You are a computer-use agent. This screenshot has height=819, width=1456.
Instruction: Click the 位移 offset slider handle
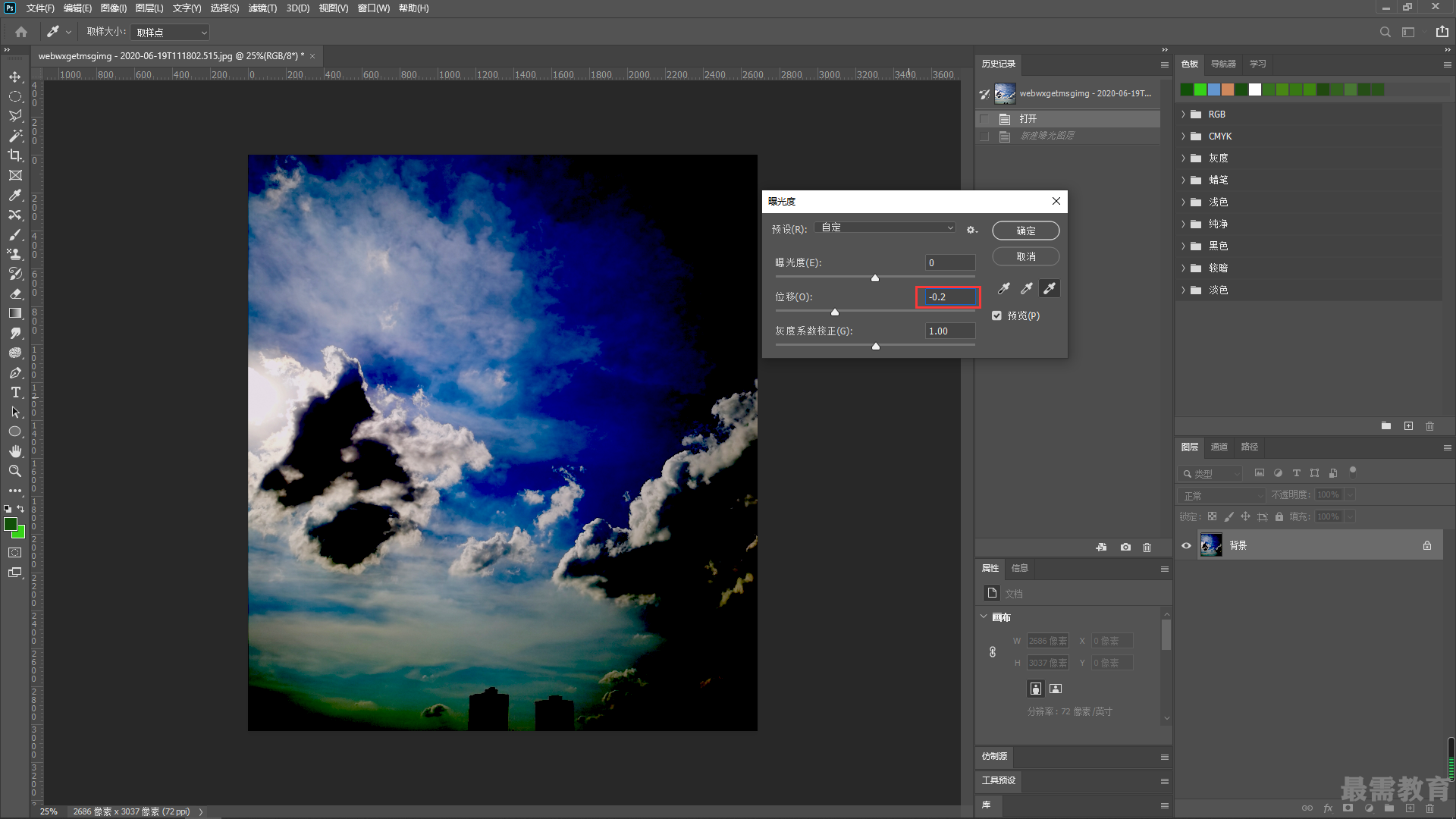(x=835, y=312)
